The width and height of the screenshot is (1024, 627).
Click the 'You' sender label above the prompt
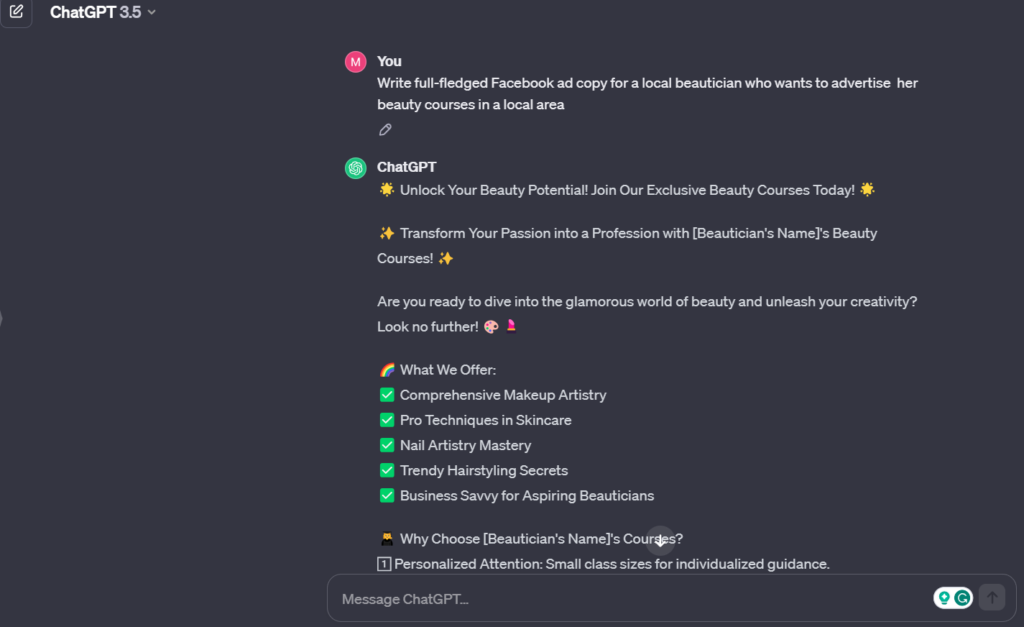388,61
